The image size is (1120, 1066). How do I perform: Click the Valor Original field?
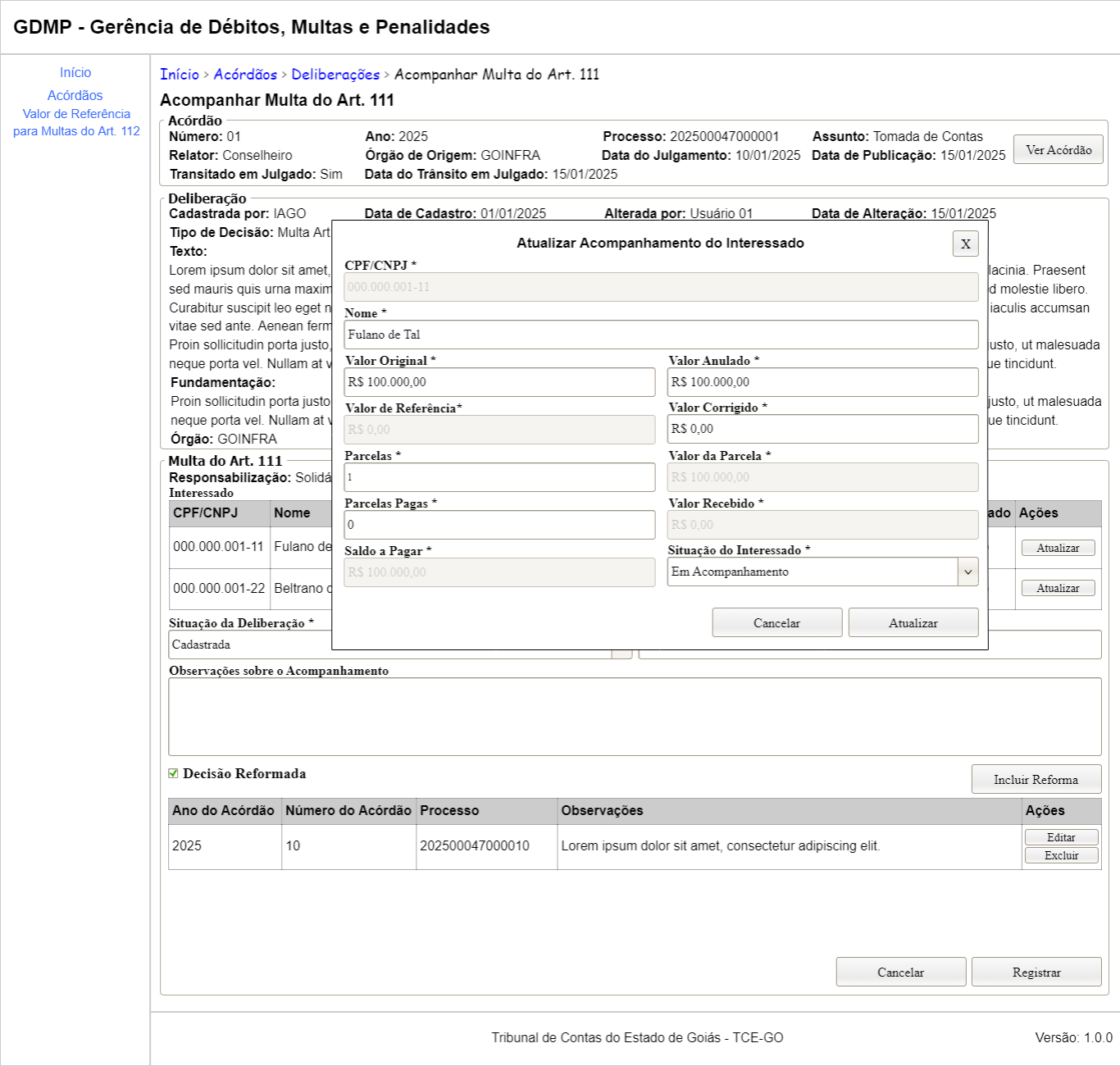[499, 382]
